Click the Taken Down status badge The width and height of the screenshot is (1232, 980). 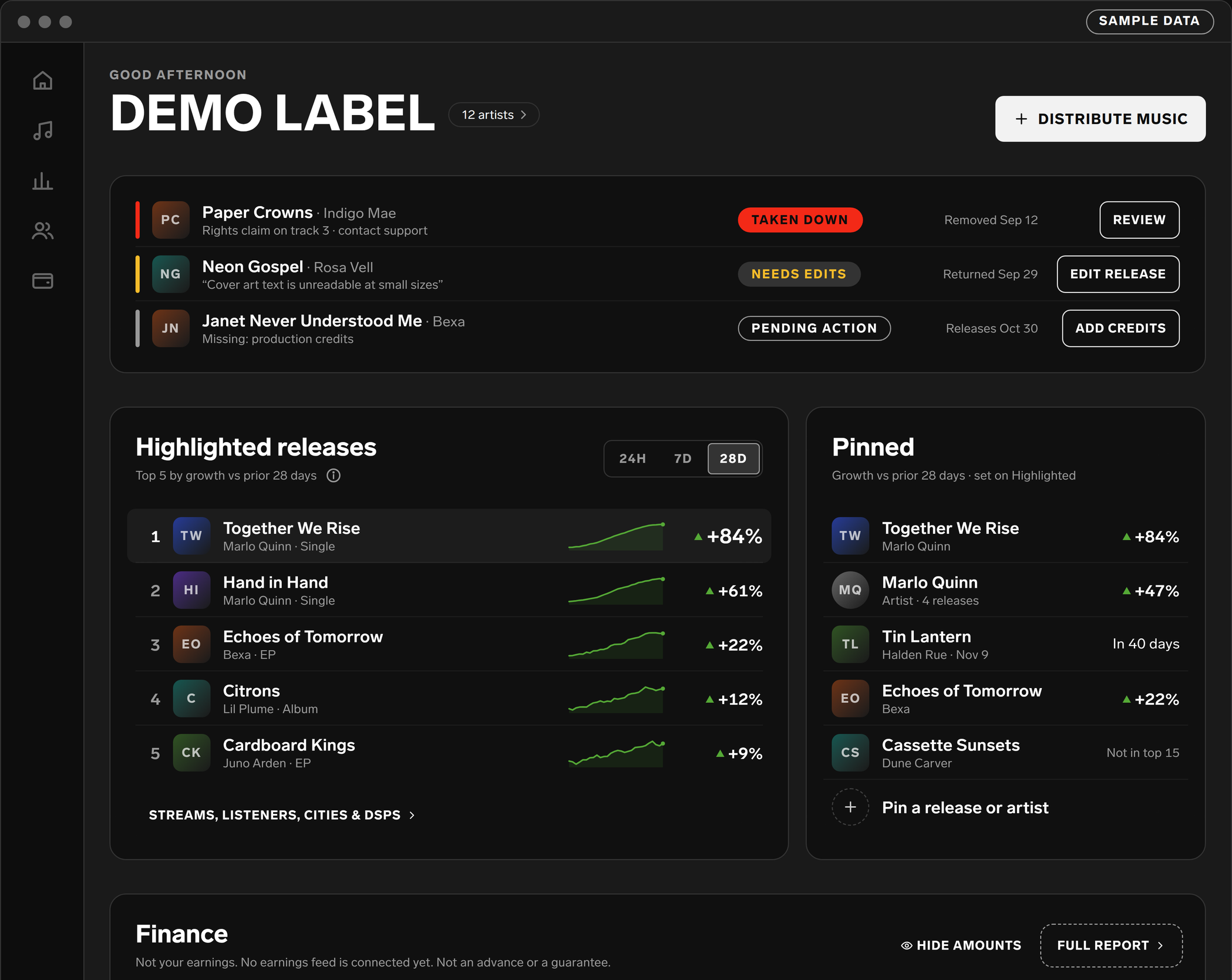(x=800, y=220)
